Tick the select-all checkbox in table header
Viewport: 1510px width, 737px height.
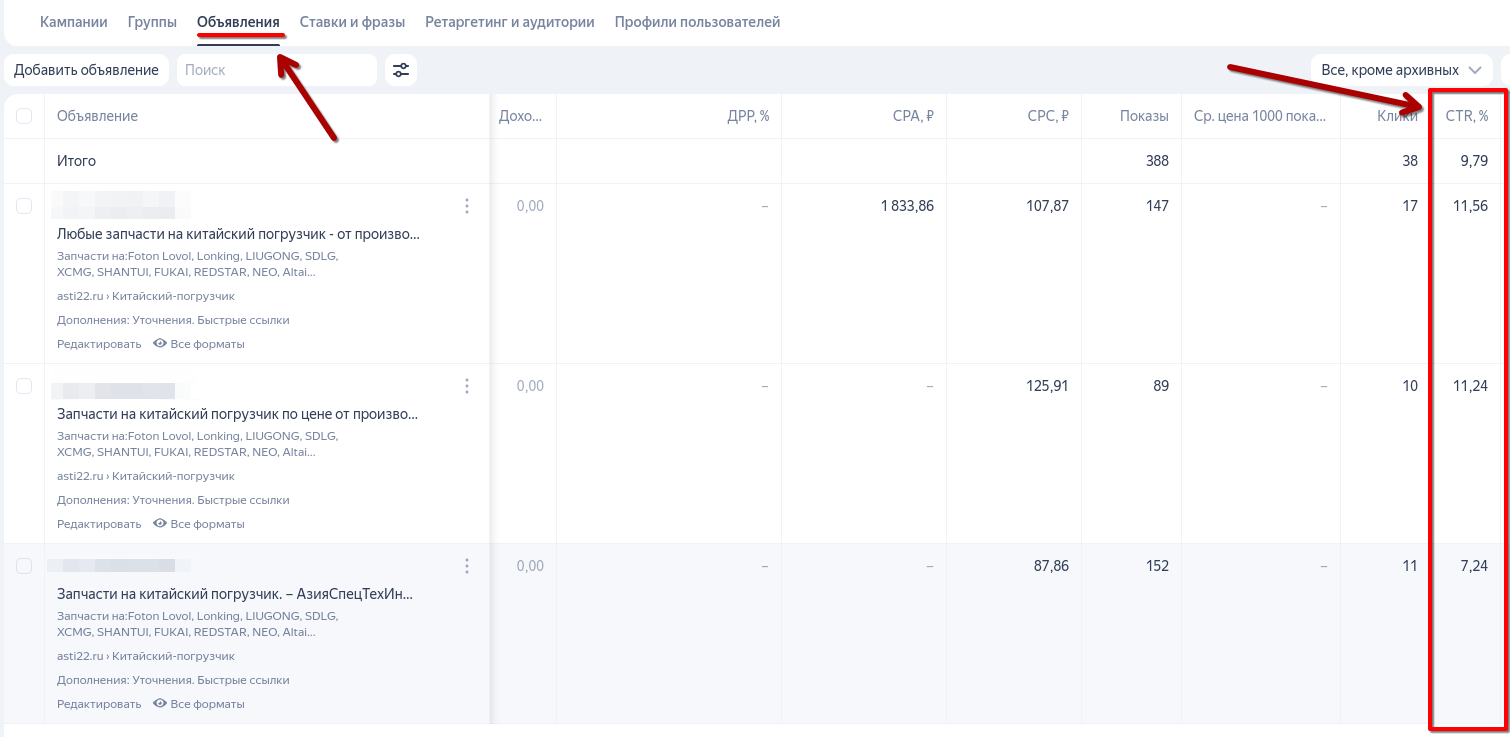pos(24,116)
